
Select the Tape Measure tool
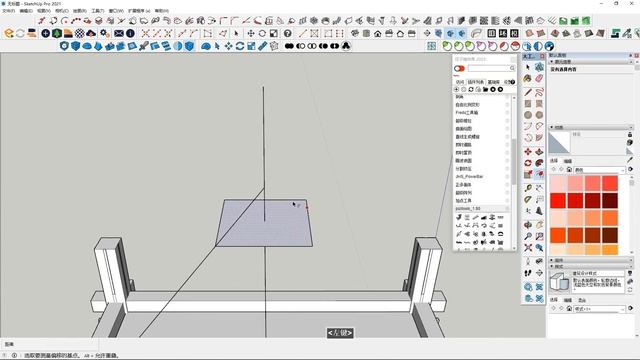pyautogui.click(x=528, y=188)
